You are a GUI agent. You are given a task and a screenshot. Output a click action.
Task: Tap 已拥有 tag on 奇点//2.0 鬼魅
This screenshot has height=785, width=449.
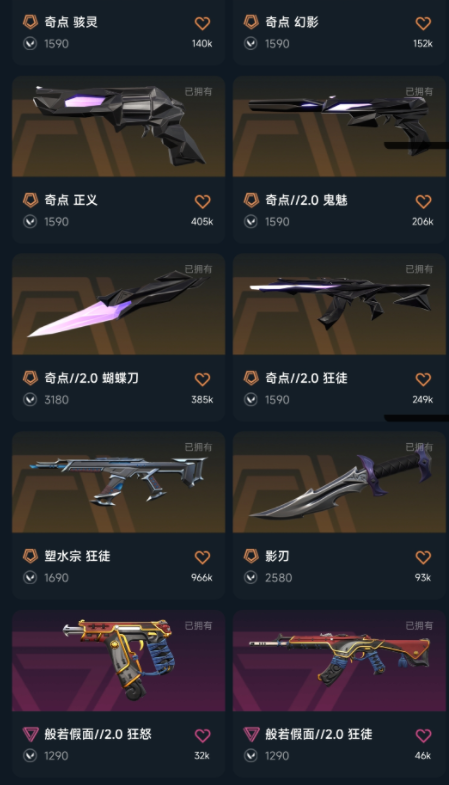click(419, 92)
